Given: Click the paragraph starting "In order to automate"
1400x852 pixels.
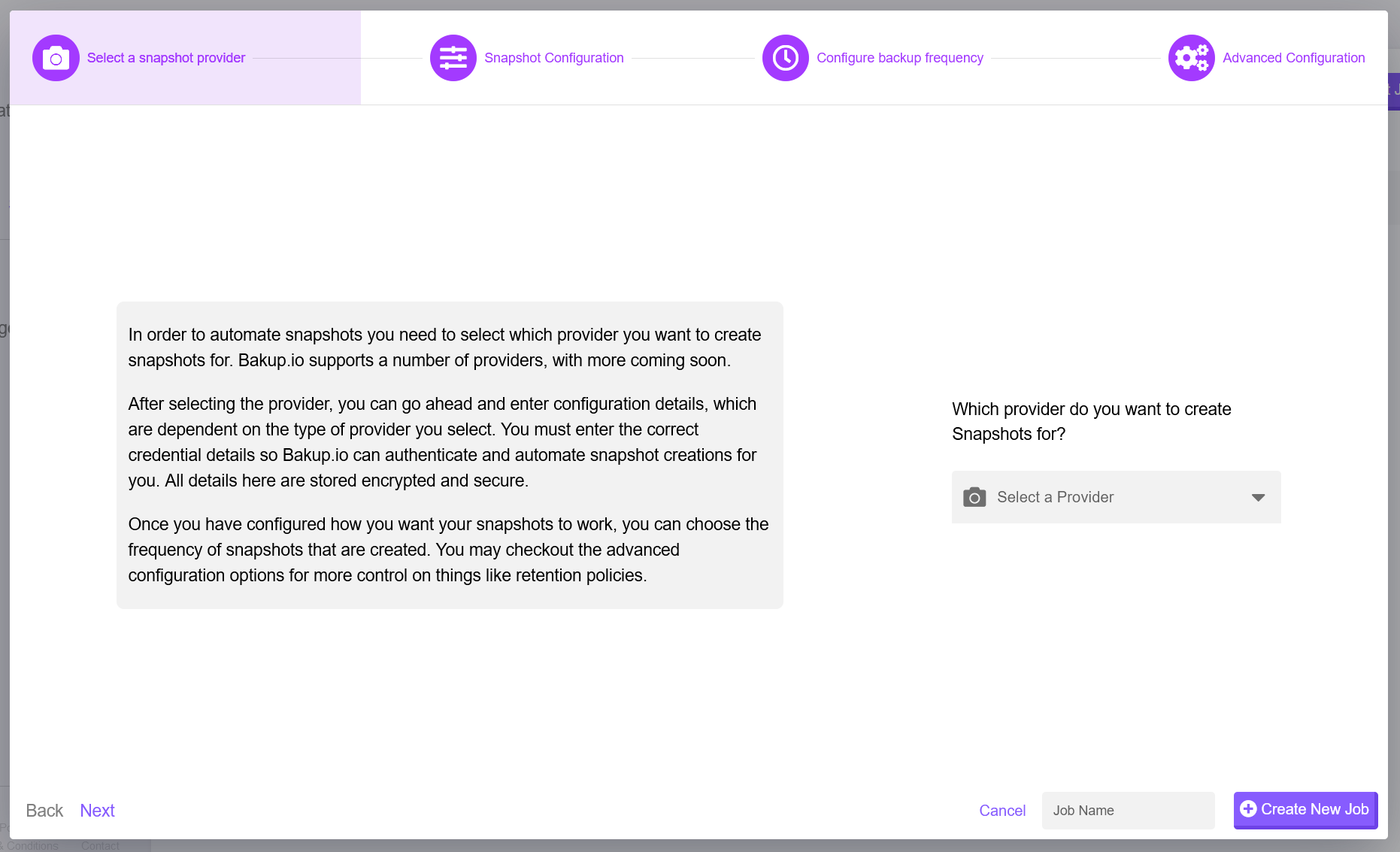Looking at the screenshot, I should coord(444,347).
